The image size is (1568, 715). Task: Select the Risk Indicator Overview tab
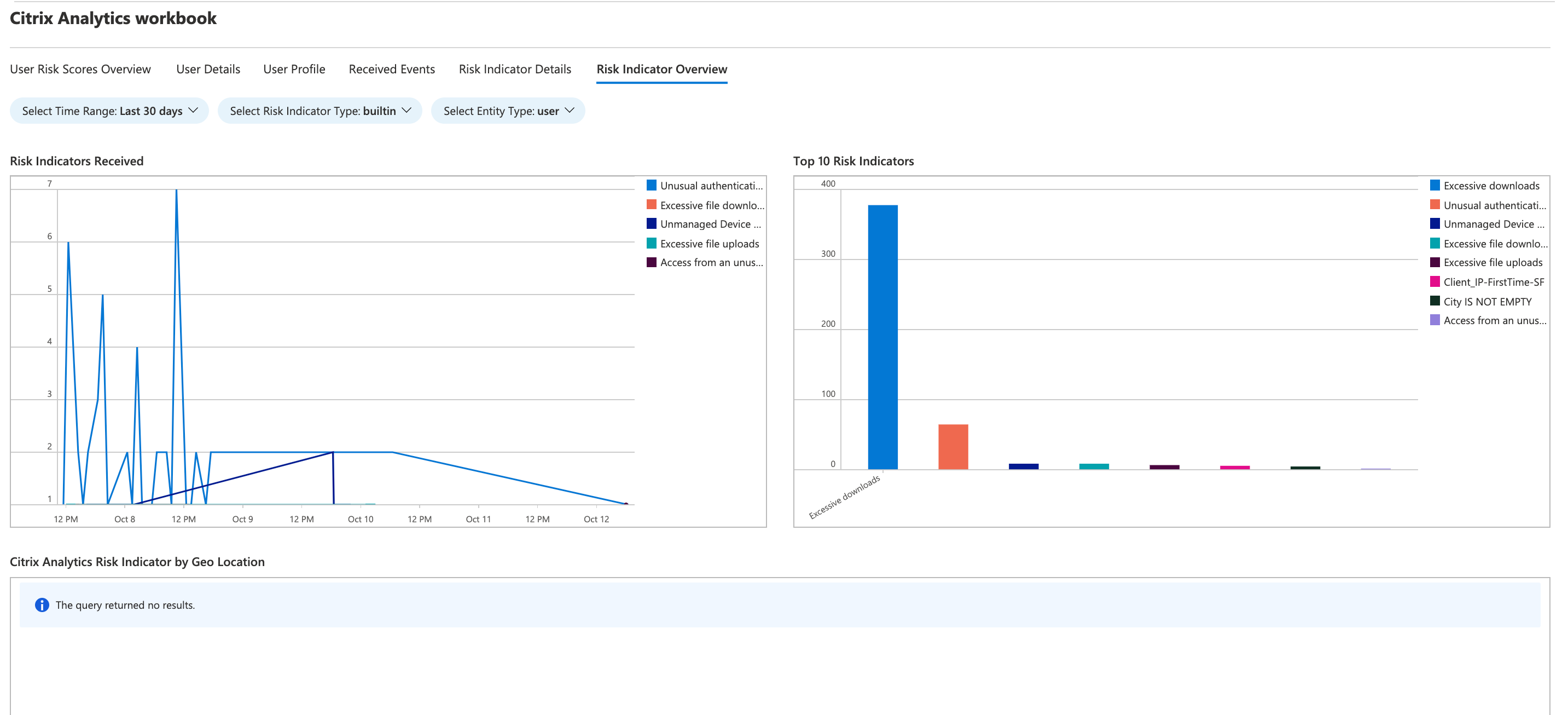[661, 70]
